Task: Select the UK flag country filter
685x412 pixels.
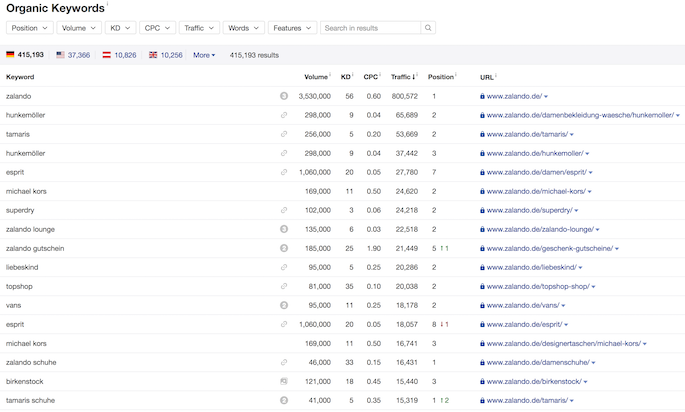Action: point(166,55)
